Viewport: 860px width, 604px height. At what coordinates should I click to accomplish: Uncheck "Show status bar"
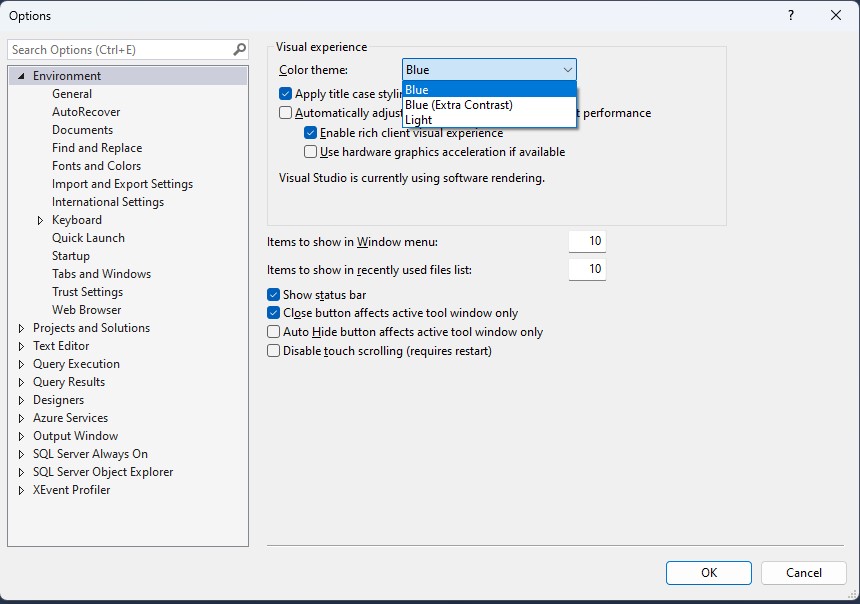[273, 295]
